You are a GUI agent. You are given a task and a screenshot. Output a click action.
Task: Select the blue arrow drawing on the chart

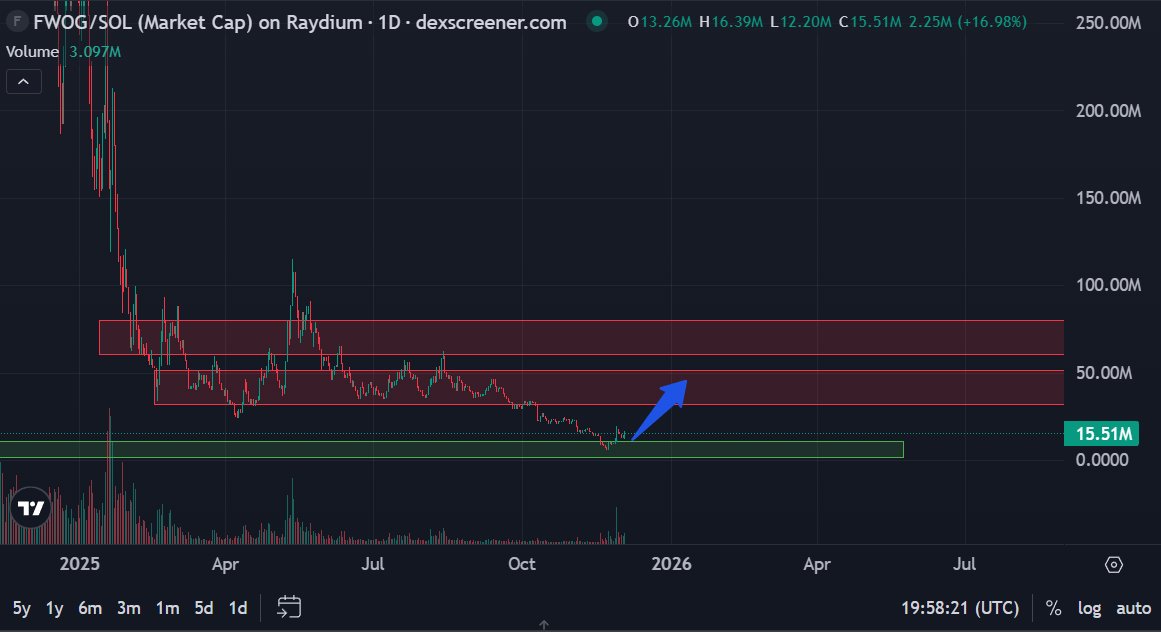tap(662, 405)
